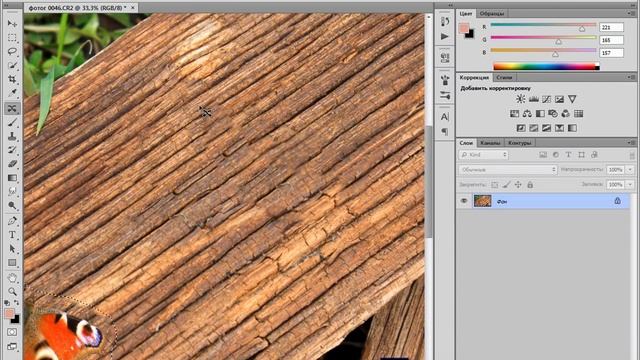Image resolution: width=640 pixels, height=360 pixels.
Task: Switch to the Стили tab
Action: tap(504, 77)
